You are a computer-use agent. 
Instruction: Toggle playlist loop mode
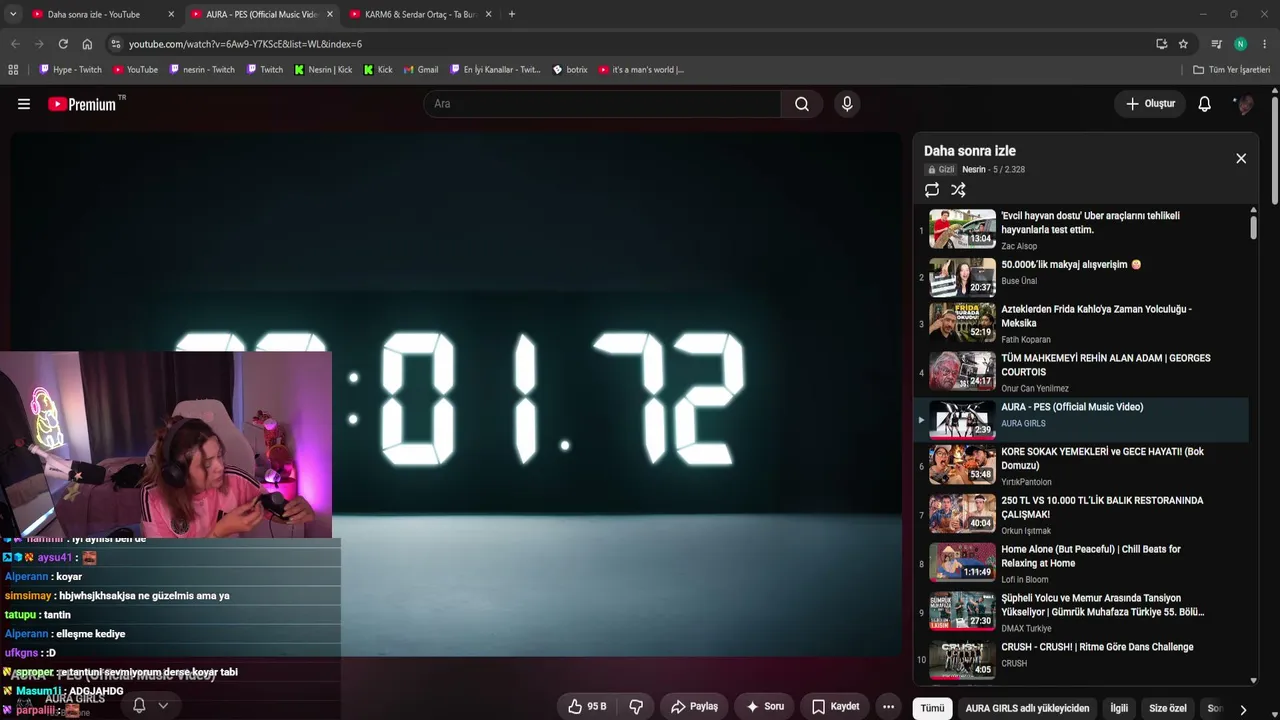click(932, 190)
